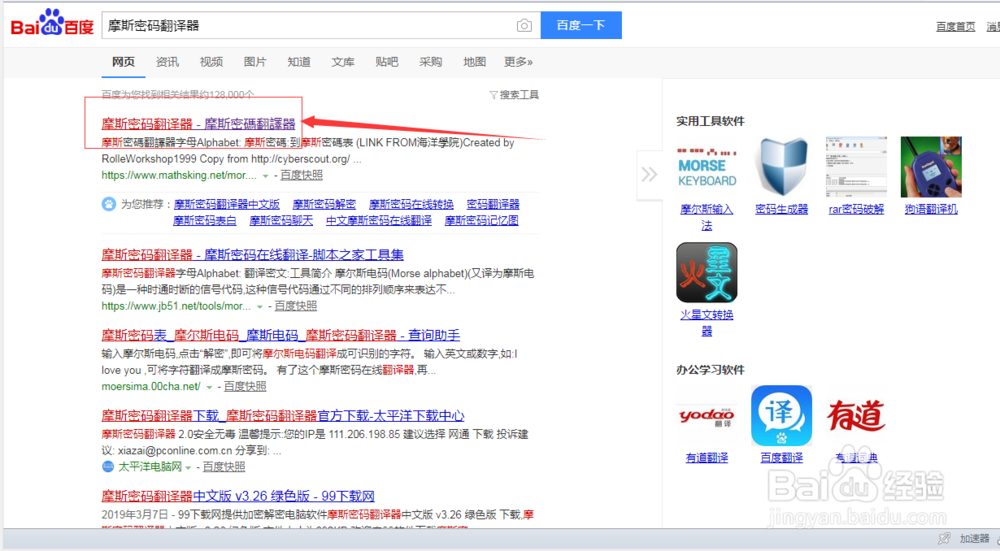The width and height of the screenshot is (1000, 551).
Task: Open suggestion 密码翻译器
Action: [x=493, y=204]
